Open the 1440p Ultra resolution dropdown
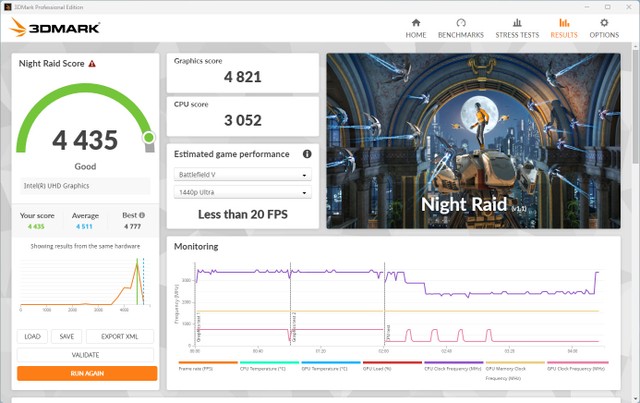 point(243,192)
